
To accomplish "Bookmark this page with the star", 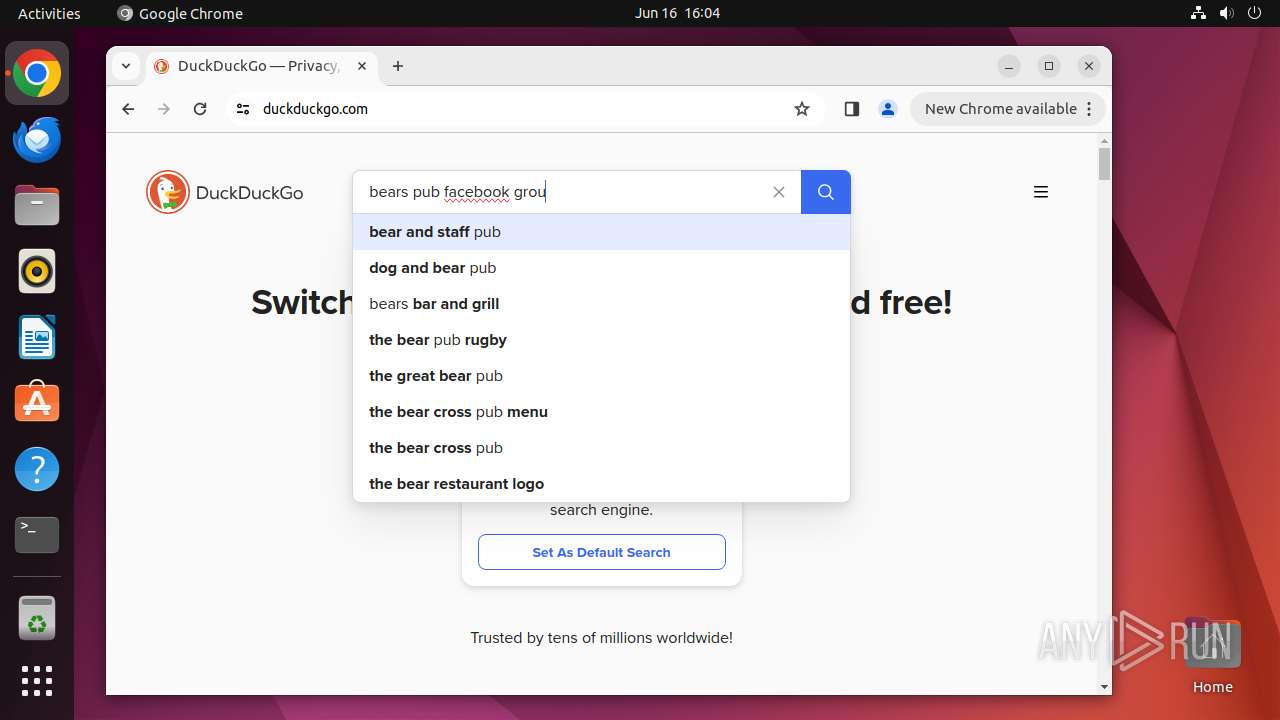I will (x=802, y=109).
